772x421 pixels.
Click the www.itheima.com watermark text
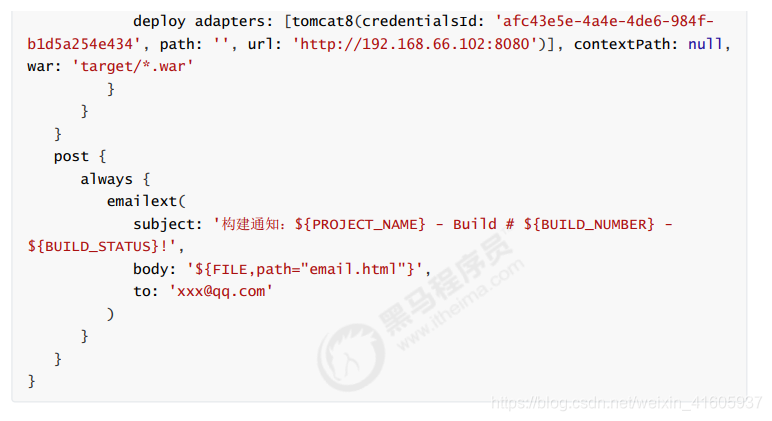click(x=460, y=305)
